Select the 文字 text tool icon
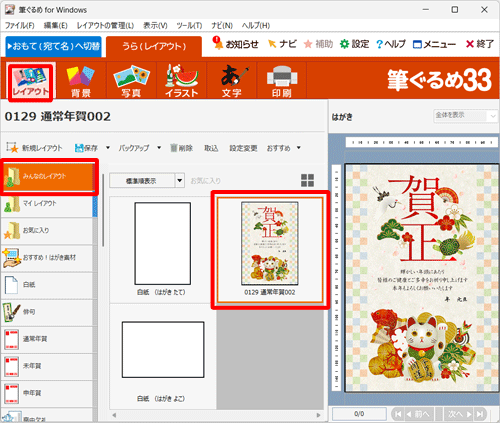The width and height of the screenshot is (500, 423). tap(232, 81)
